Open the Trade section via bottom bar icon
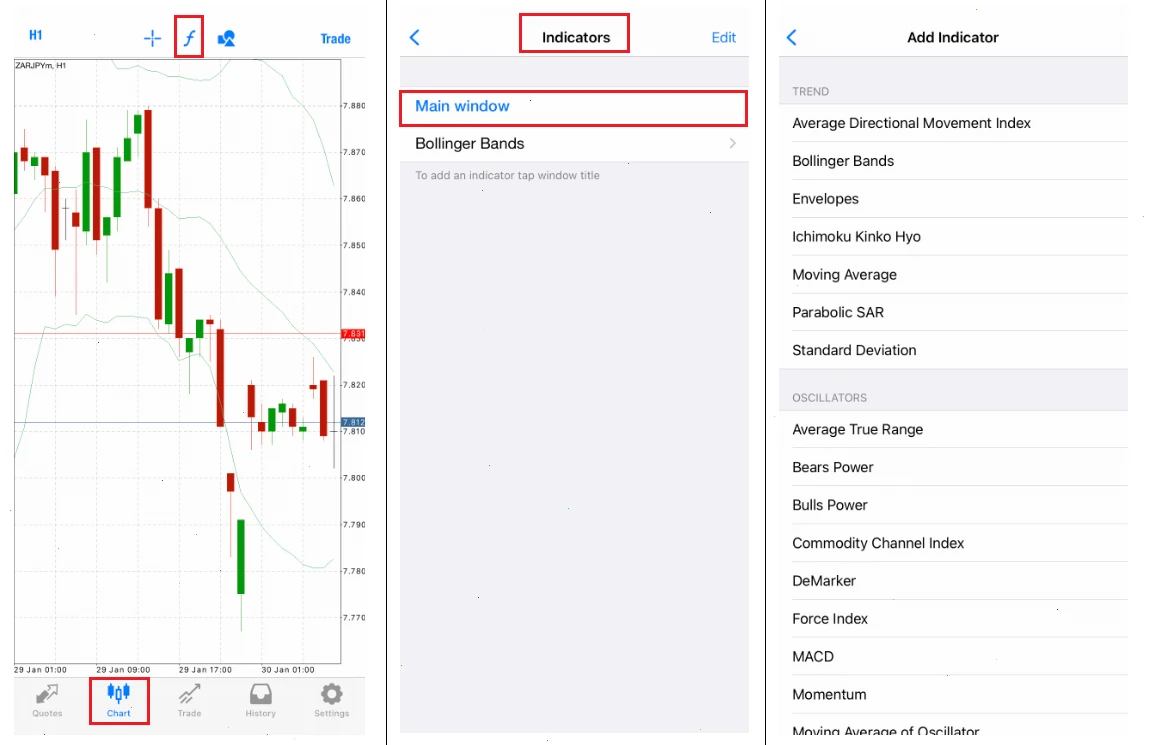This screenshot has height=745, width=1150. point(189,700)
